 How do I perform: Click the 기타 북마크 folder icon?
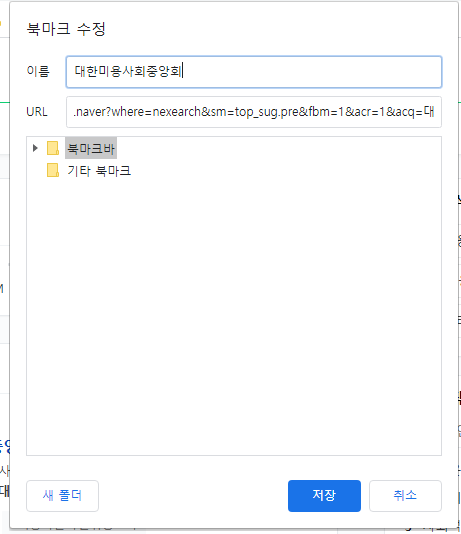(53, 170)
